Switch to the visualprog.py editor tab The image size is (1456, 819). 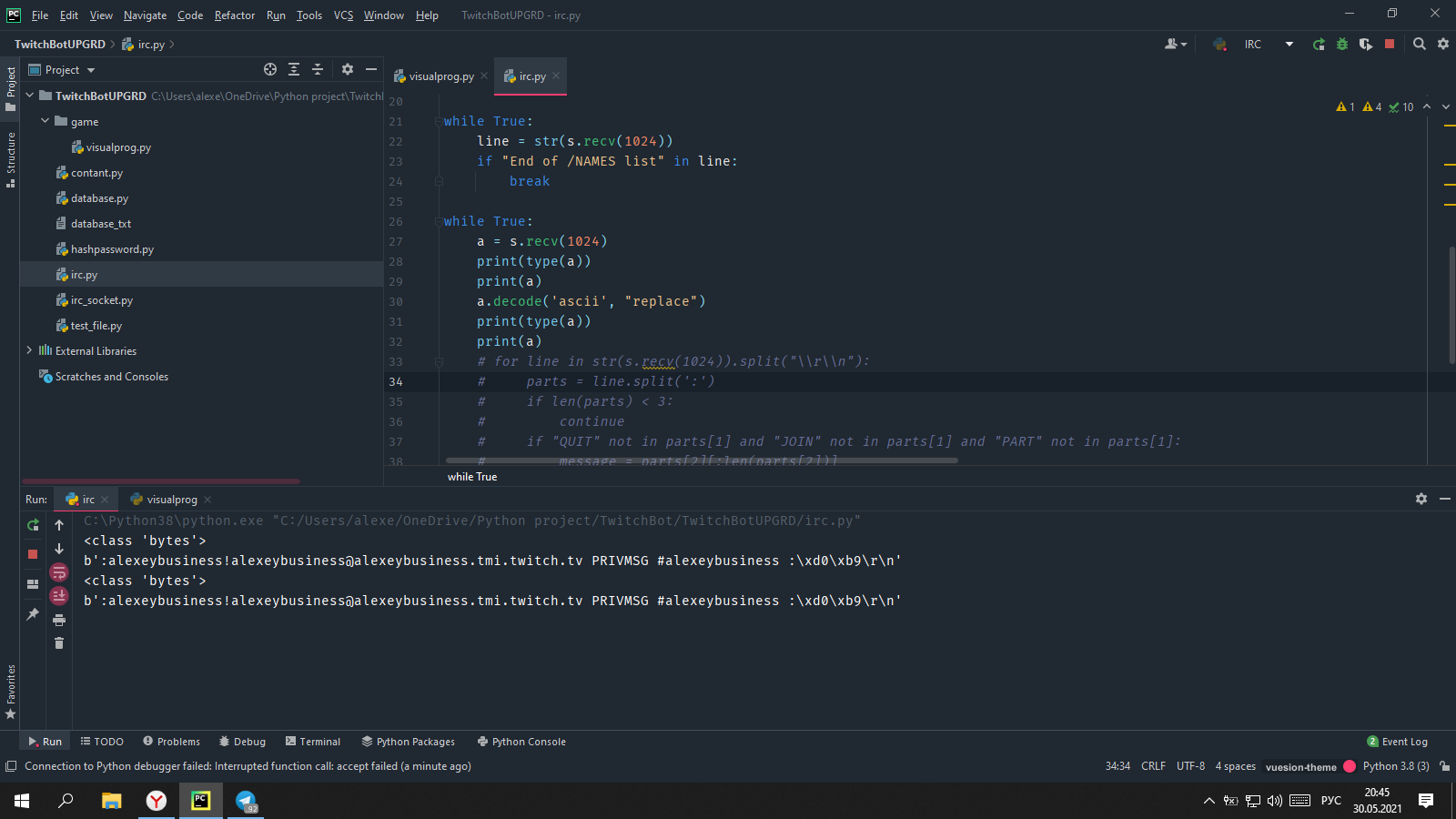[x=440, y=76]
